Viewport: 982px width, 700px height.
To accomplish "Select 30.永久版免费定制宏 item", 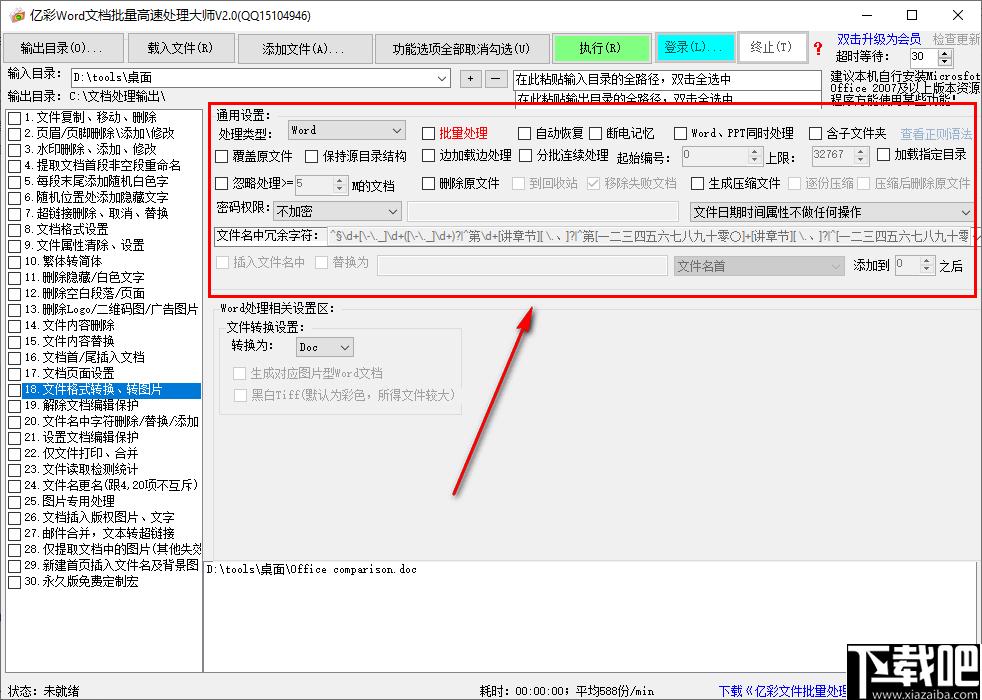I will click(81, 582).
